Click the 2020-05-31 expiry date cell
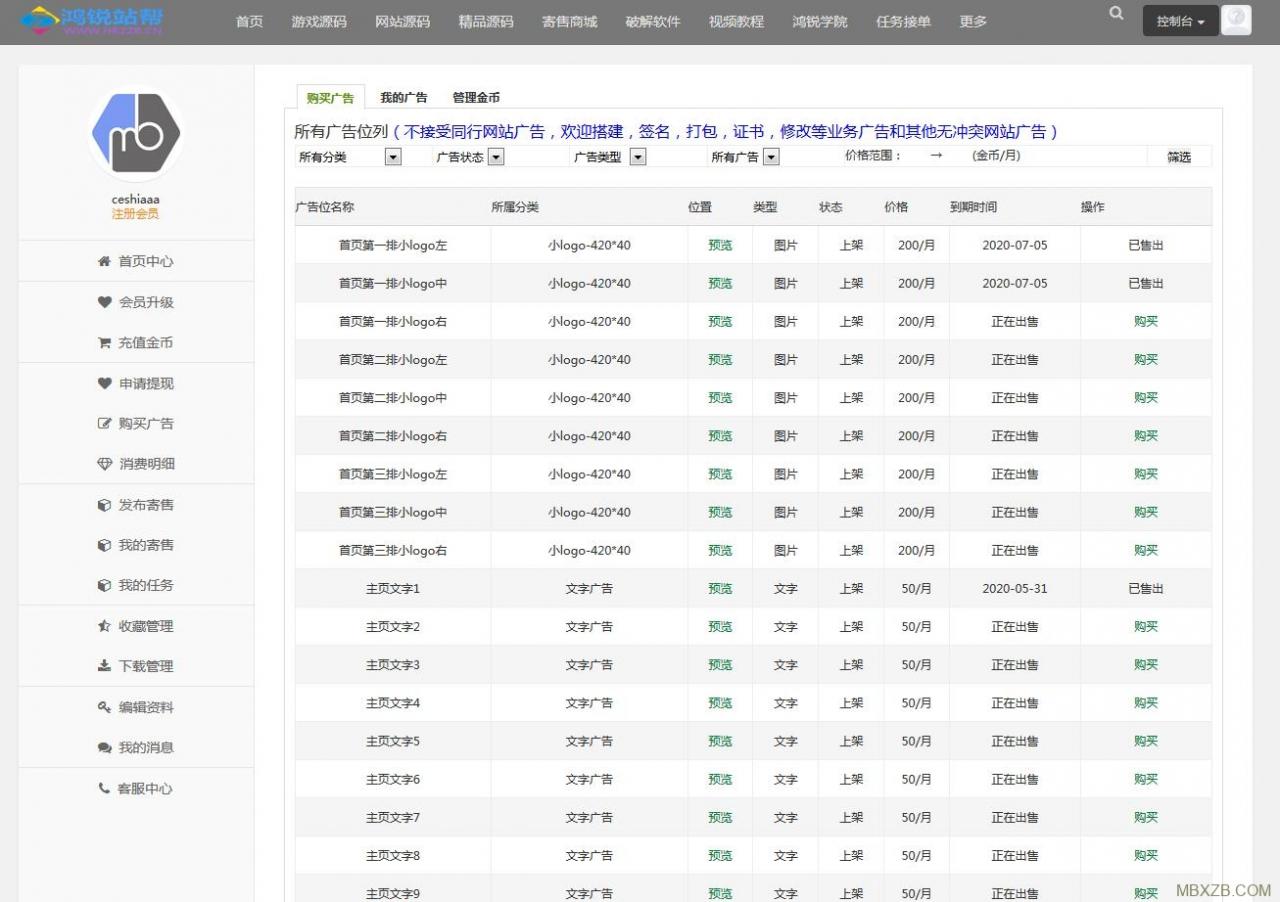The image size is (1280, 902). [x=1015, y=588]
